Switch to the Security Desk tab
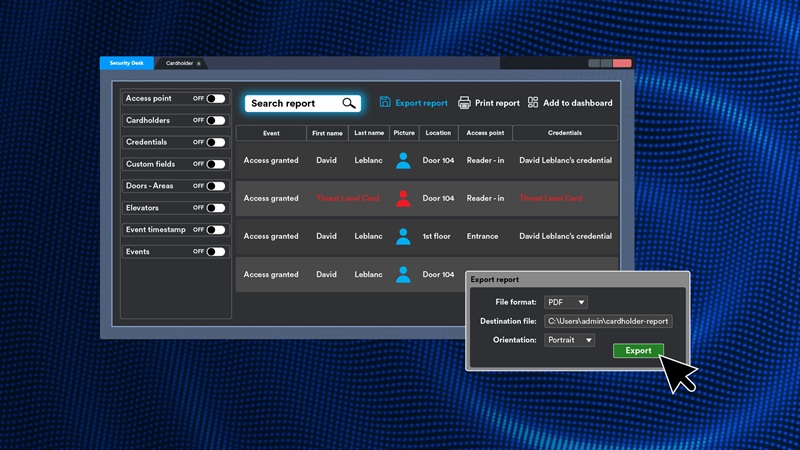The height and width of the screenshot is (450, 800). coord(127,63)
